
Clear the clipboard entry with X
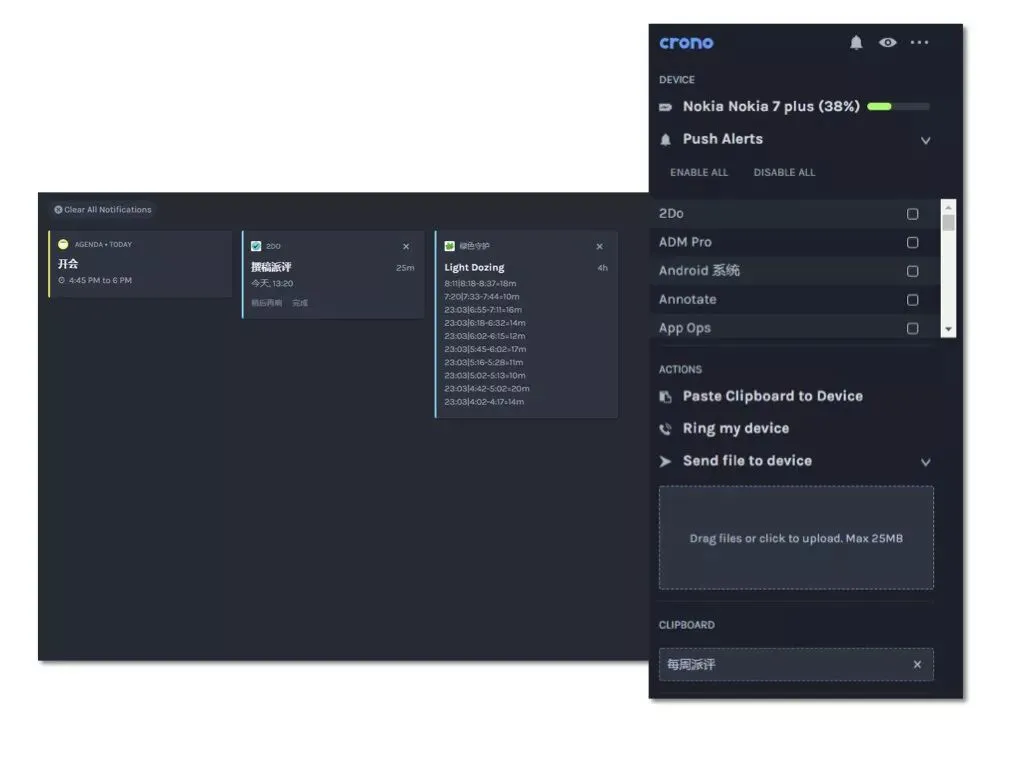click(x=917, y=665)
